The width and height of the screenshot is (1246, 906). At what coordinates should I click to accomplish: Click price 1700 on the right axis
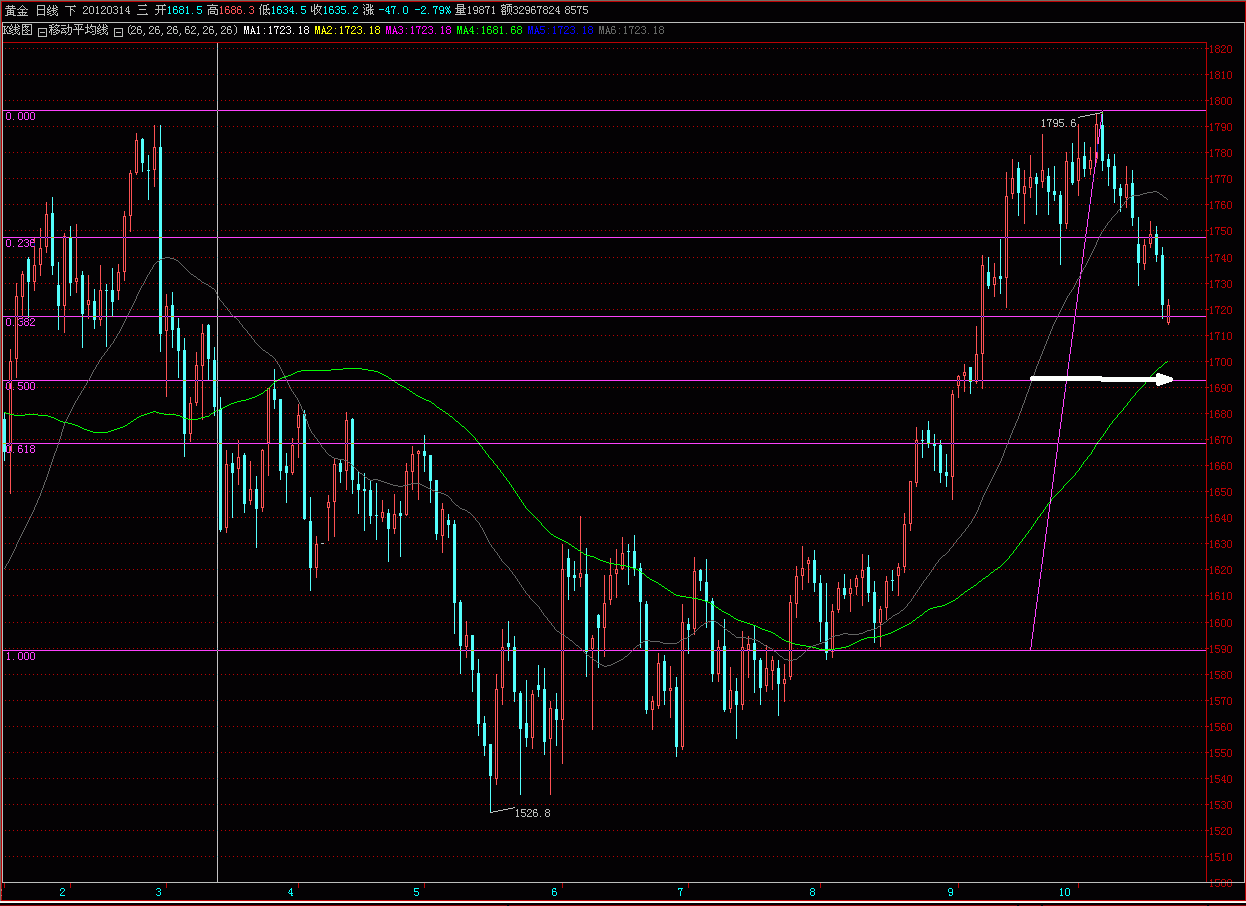1220,362
